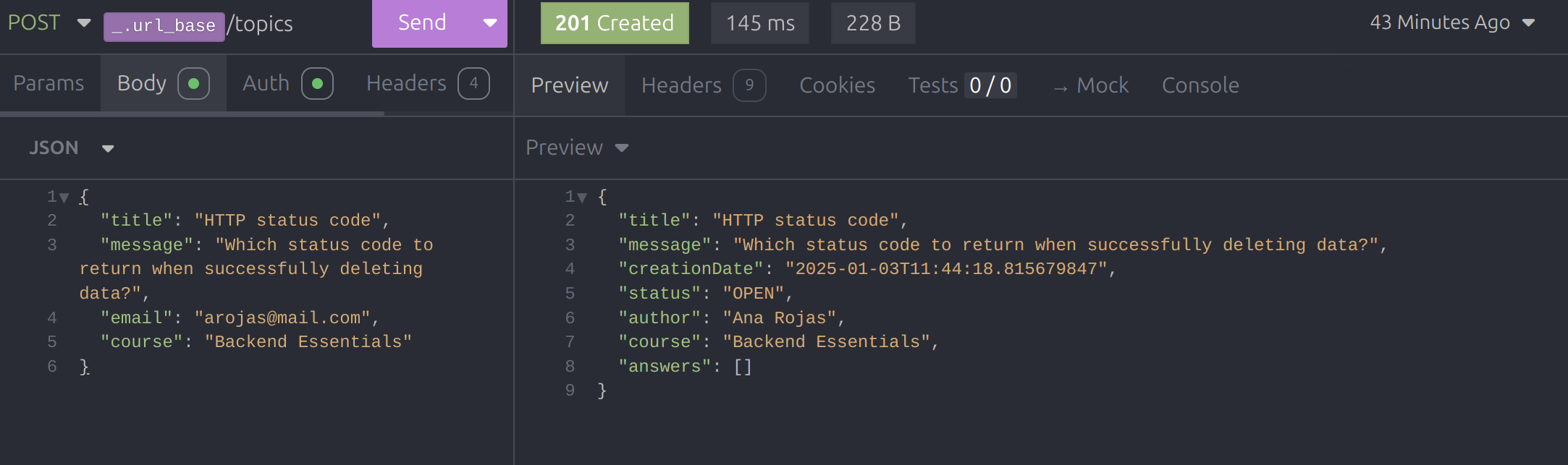Click the response Headers count badge 9

(749, 85)
